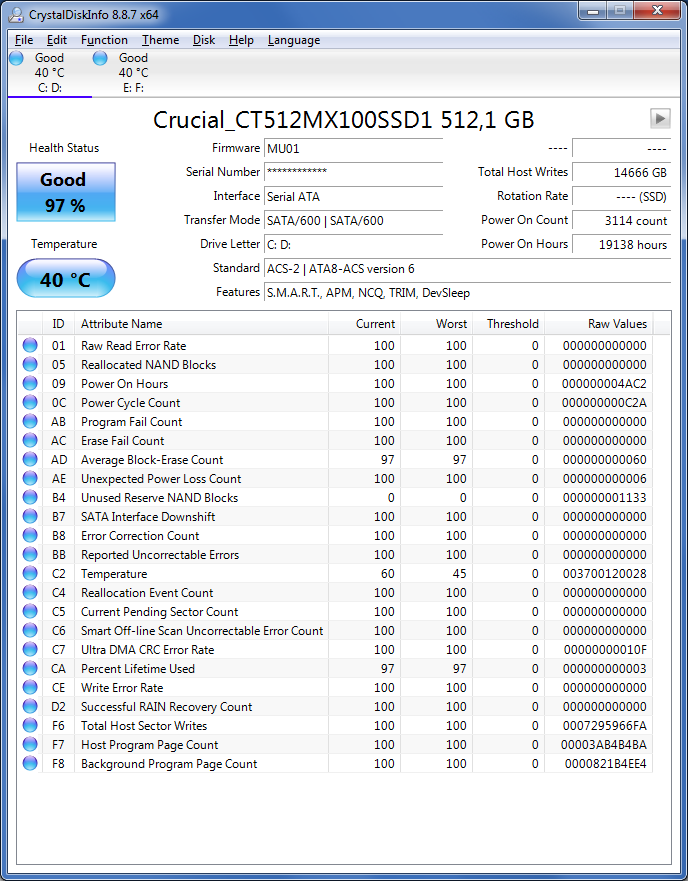Open the Language menu
The width and height of the screenshot is (688, 881).
[x=294, y=40]
